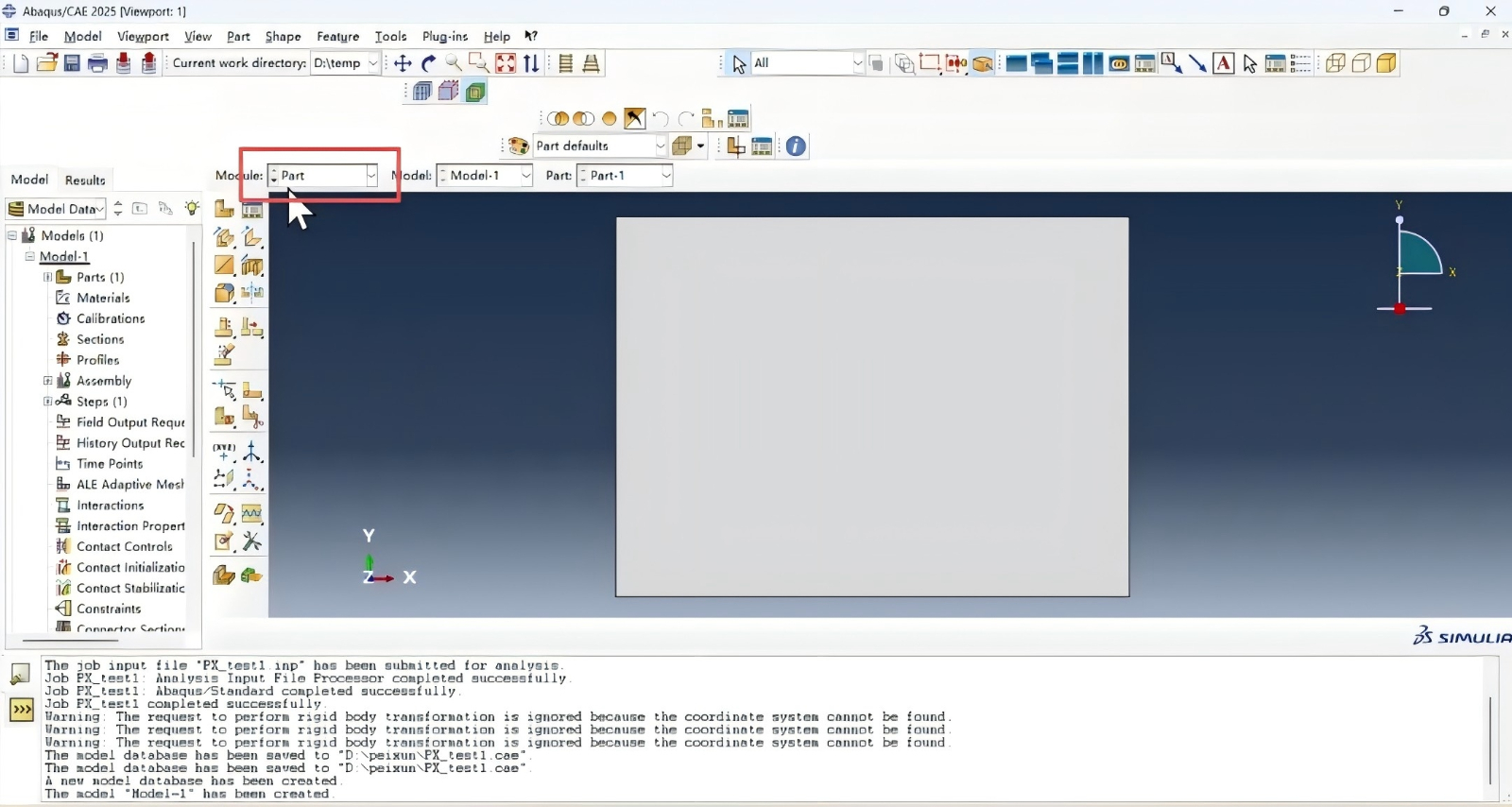Select Materials in the model tree
The image size is (1512, 807).
(103, 298)
